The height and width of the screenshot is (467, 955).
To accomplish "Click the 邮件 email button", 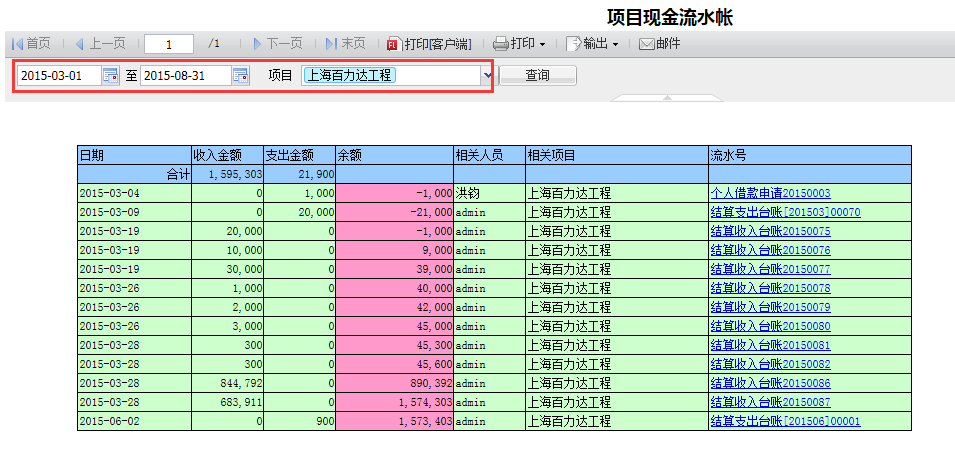I will click(660, 44).
